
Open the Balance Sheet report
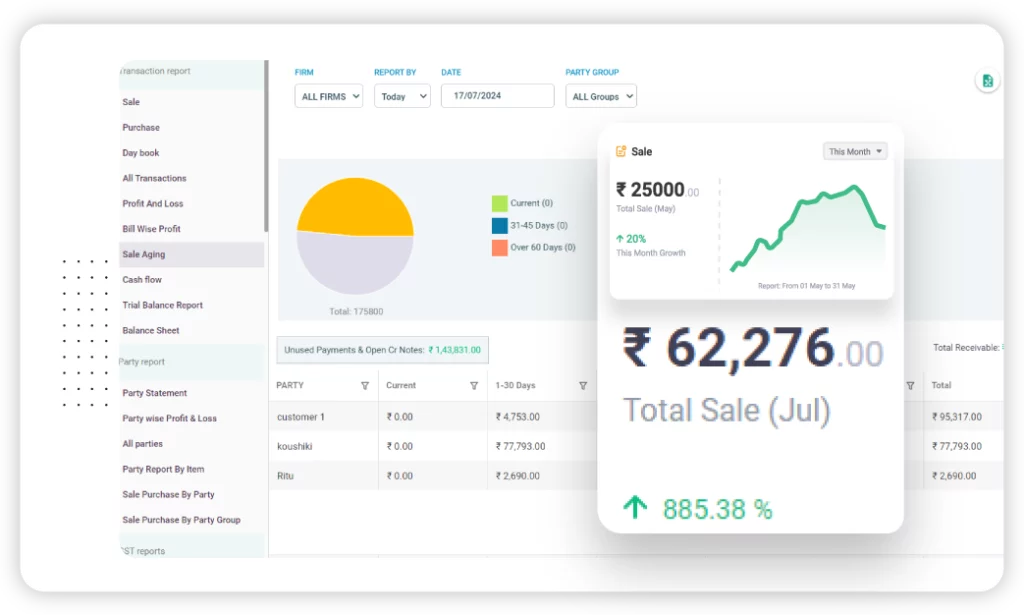(x=151, y=330)
